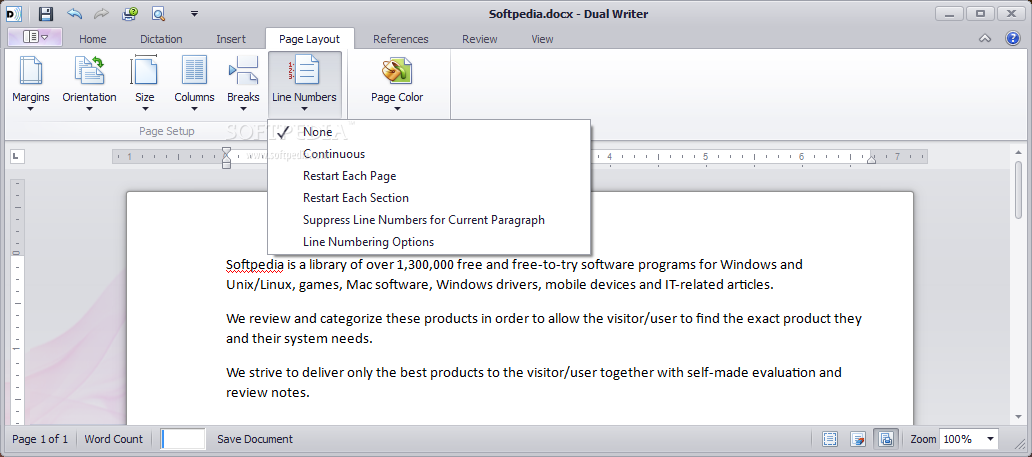Click Word Count in status bar
The width and height of the screenshot is (1032, 457).
click(113, 439)
